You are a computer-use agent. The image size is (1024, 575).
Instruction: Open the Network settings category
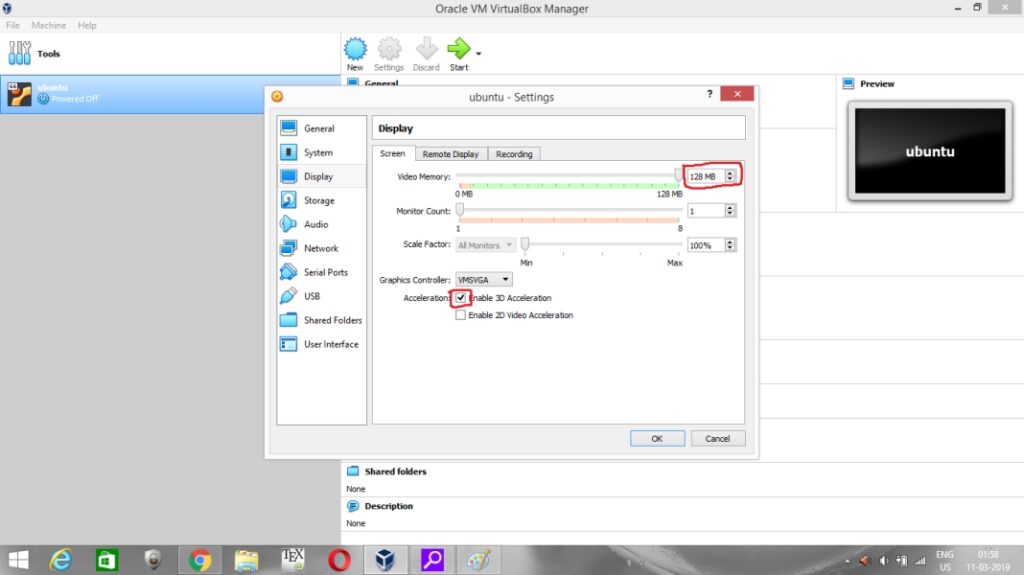coord(321,248)
